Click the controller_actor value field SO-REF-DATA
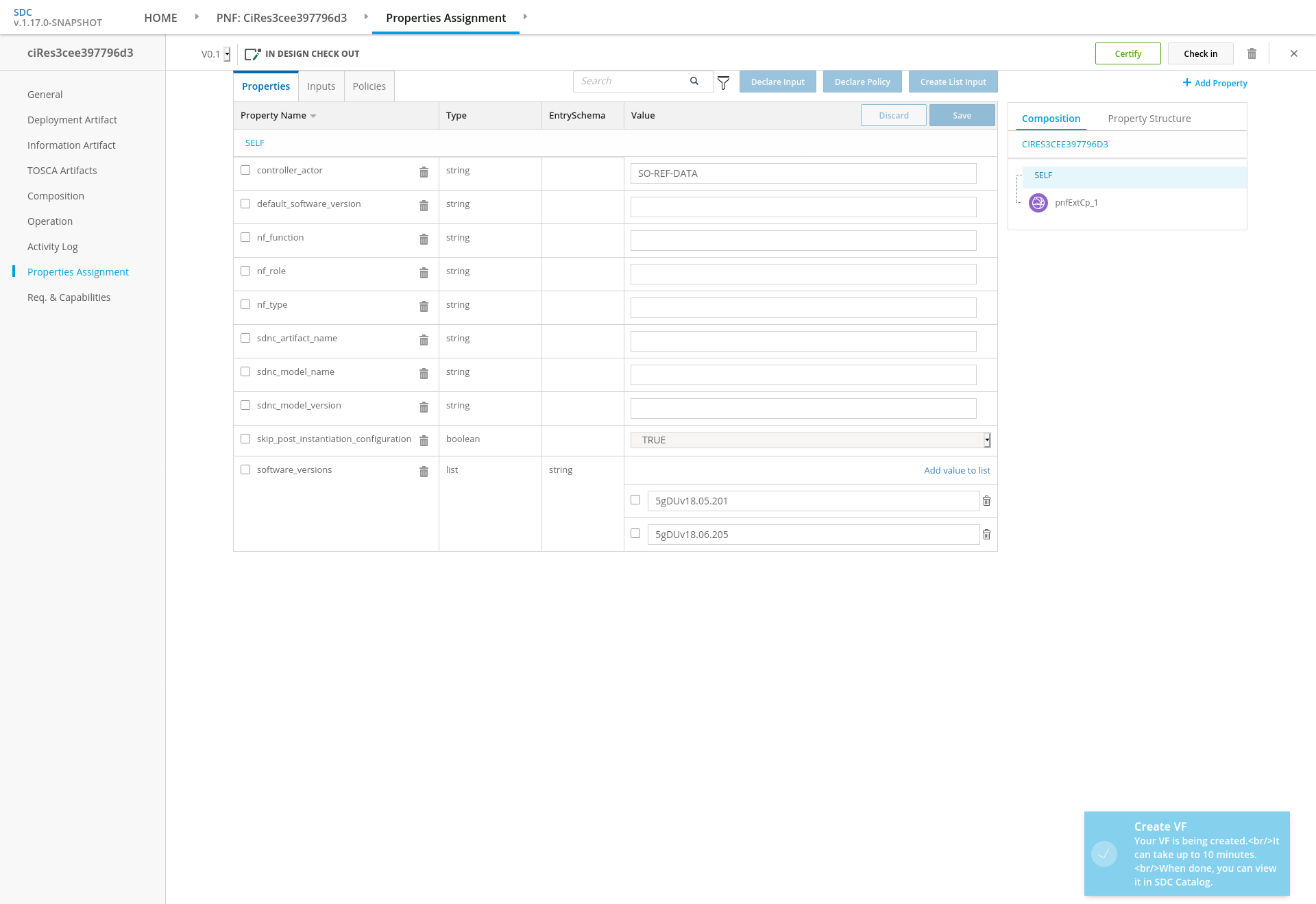 (803, 173)
